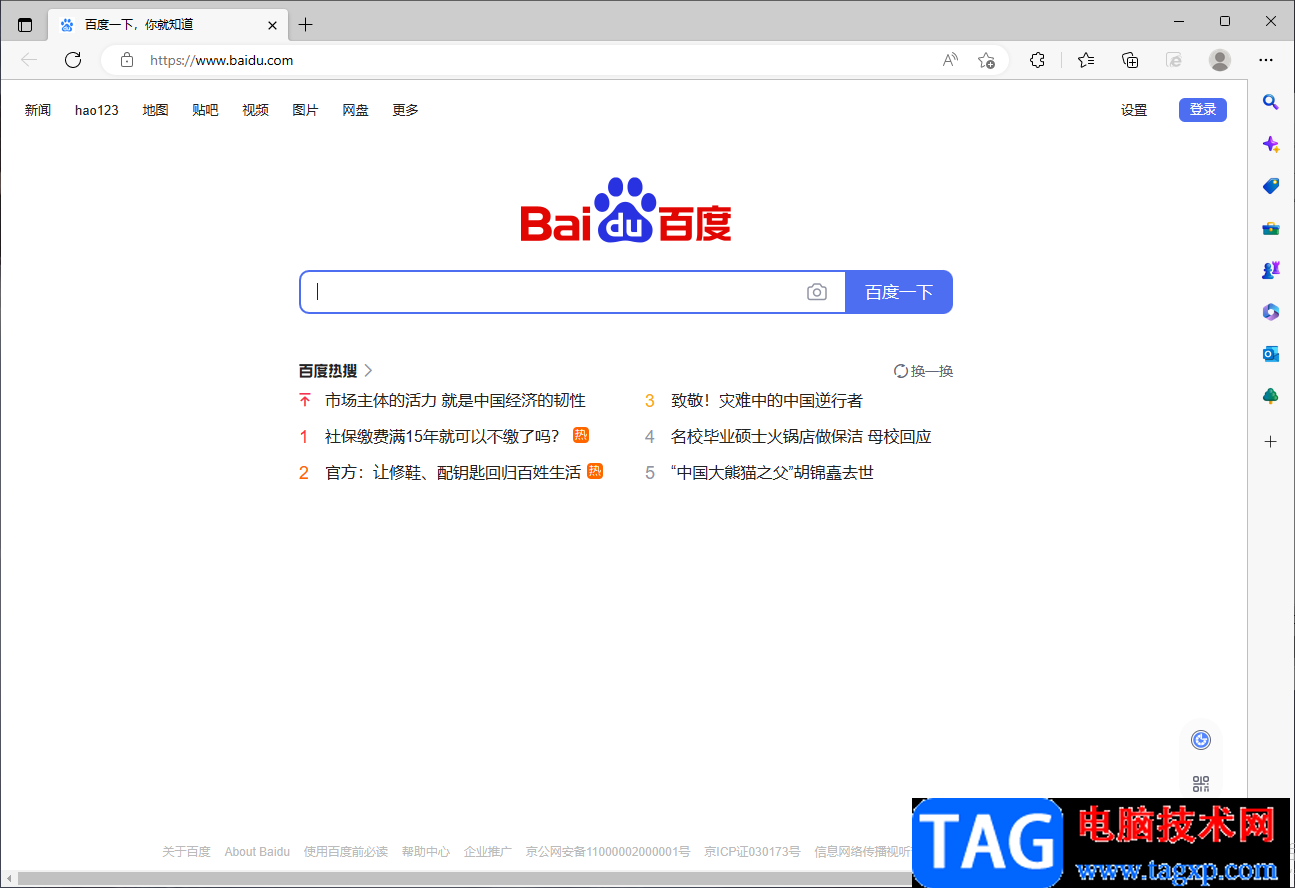
Task: Open sidebar Games chess icon
Action: [1271, 270]
